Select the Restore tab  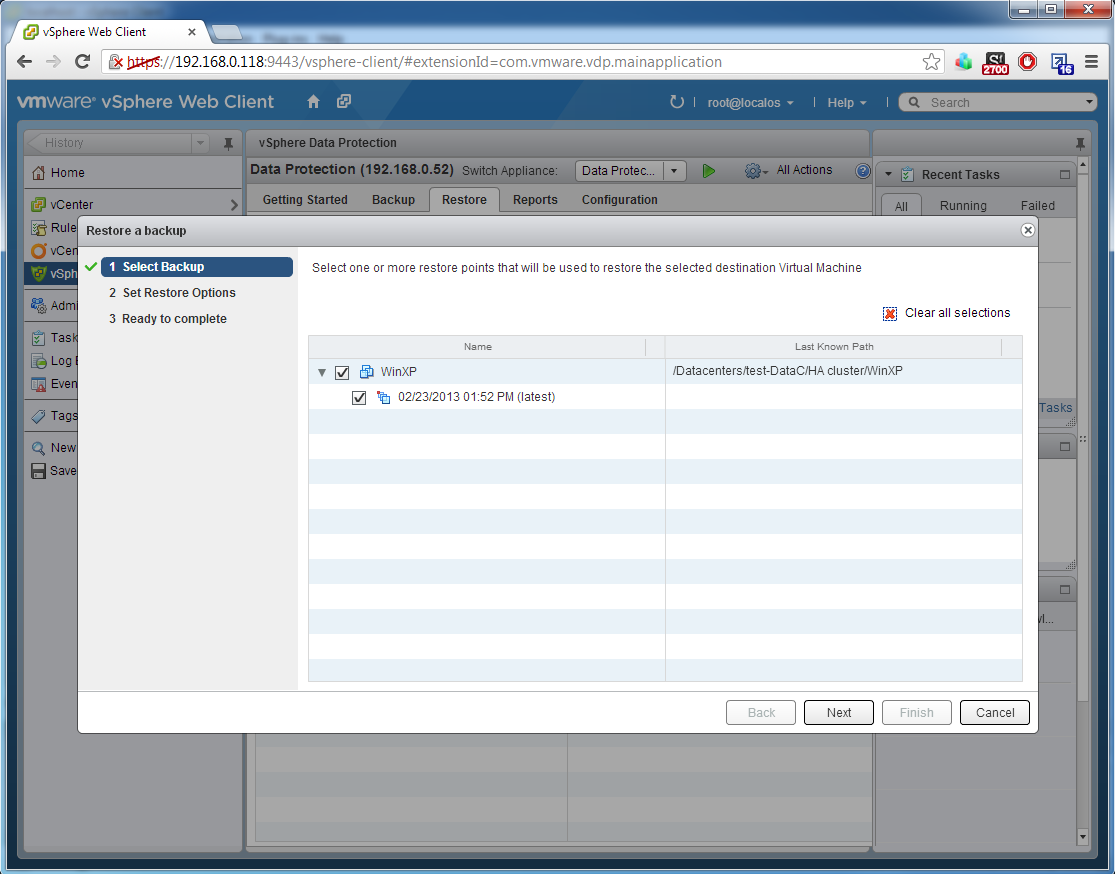point(464,200)
